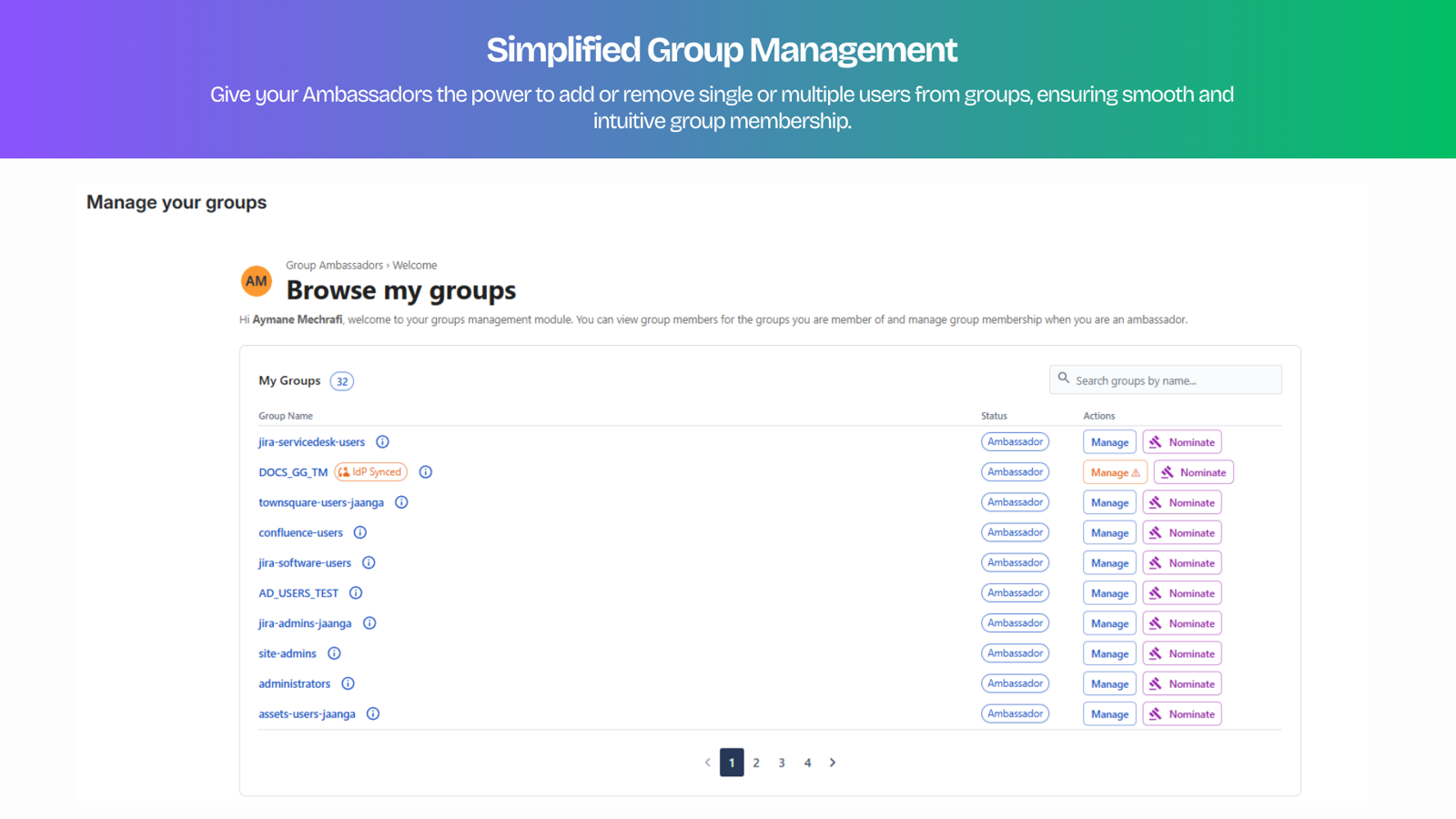1456x819 pixels.
Task: Click the info icon next to confluence-users
Action: (x=359, y=532)
